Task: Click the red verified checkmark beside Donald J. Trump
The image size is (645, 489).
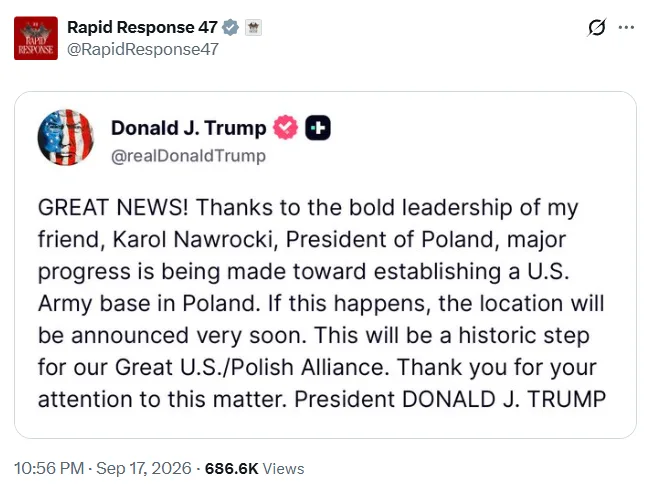Action: click(285, 127)
